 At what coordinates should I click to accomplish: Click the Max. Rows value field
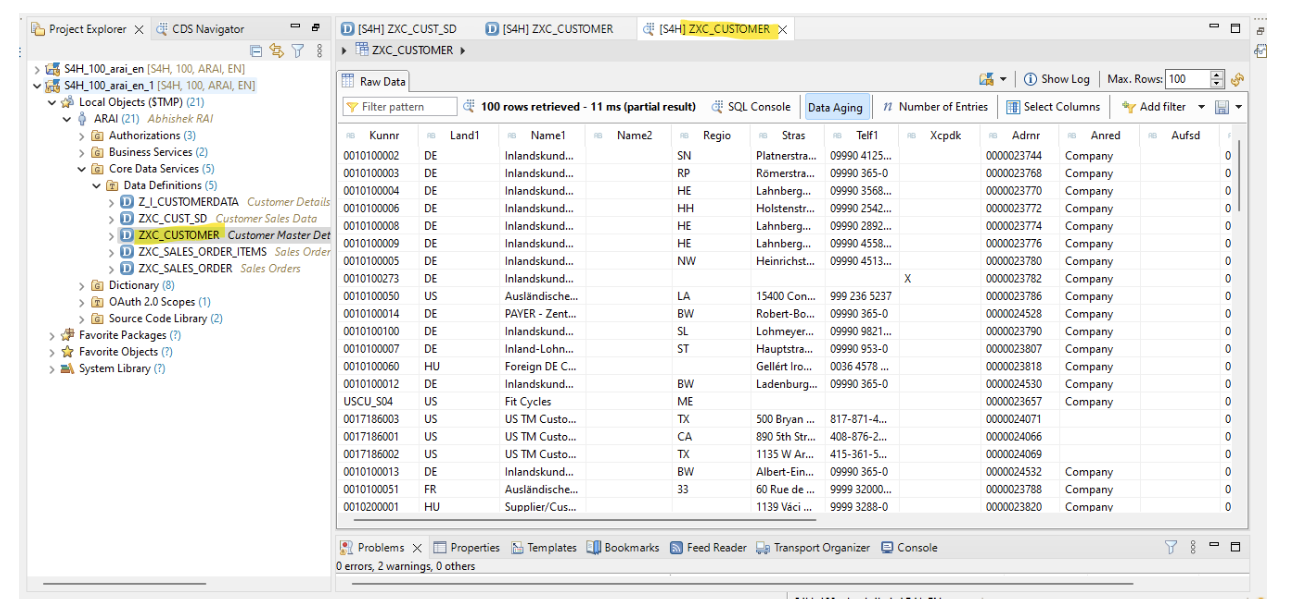coord(1187,79)
